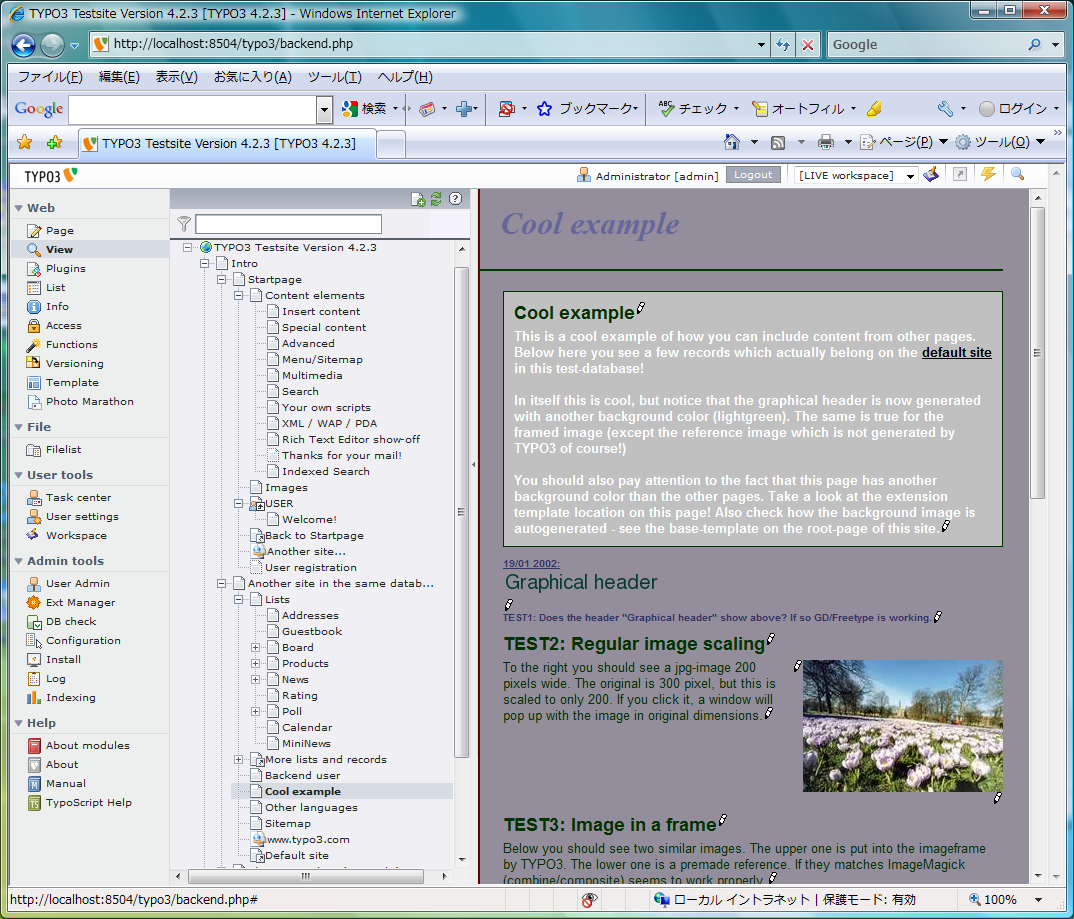Screen dimensions: 1074x919
Task: Open the Access module
Action: point(54,326)
